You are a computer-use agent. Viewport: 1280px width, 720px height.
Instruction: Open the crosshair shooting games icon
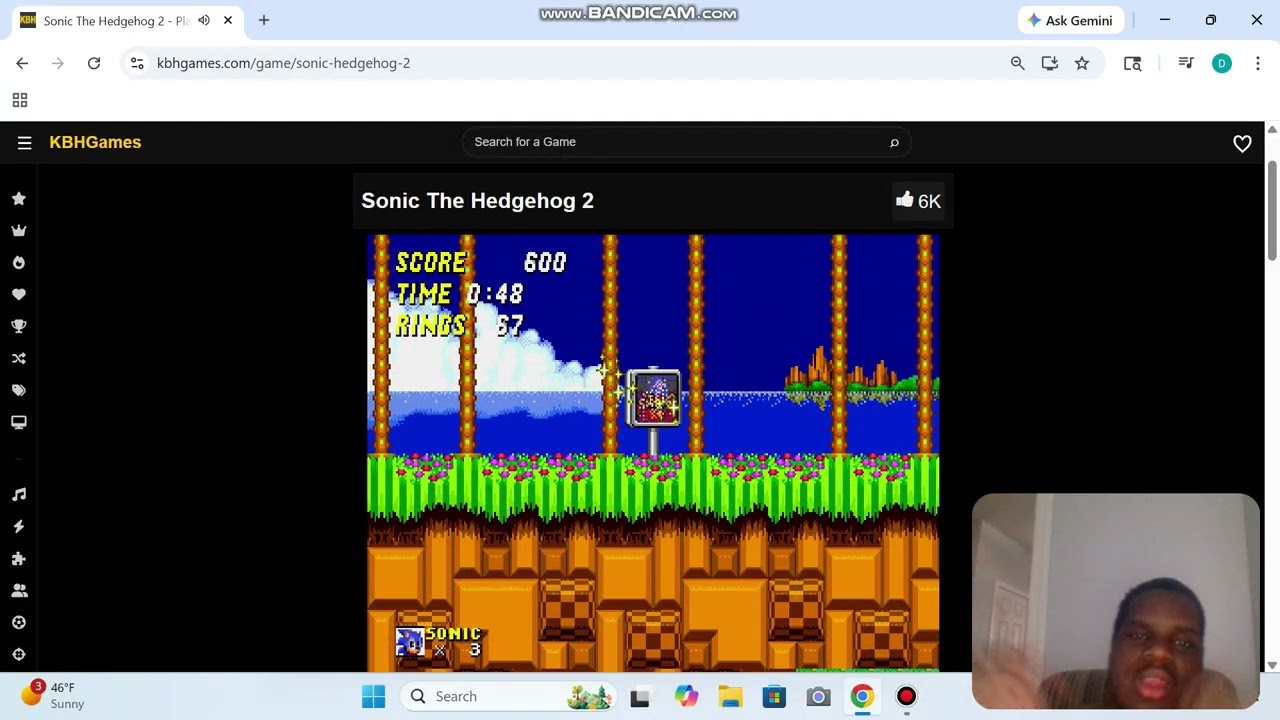point(18,654)
